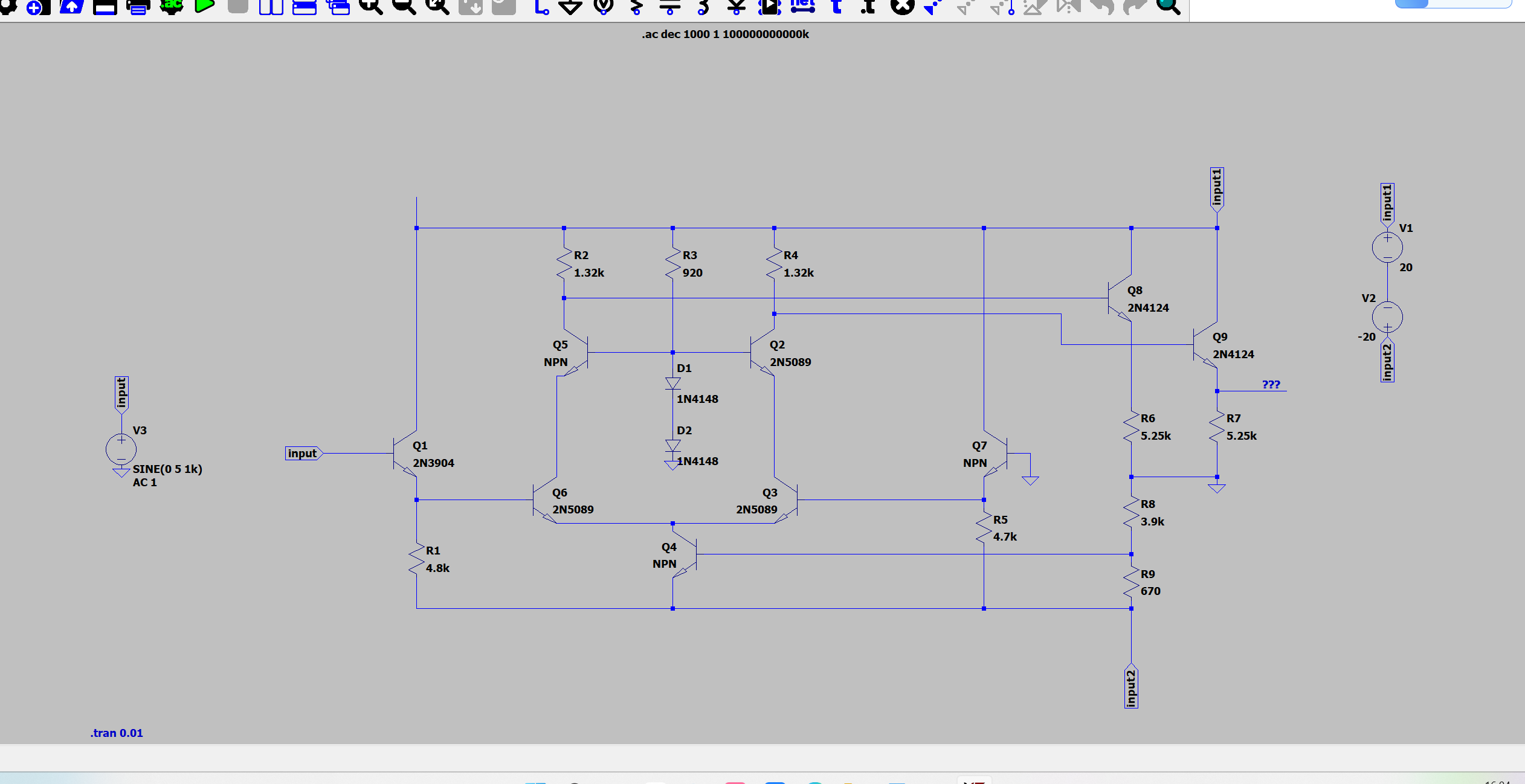1525x784 pixels.
Task: Select diode D1 1N4148 label
Action: tap(697, 399)
